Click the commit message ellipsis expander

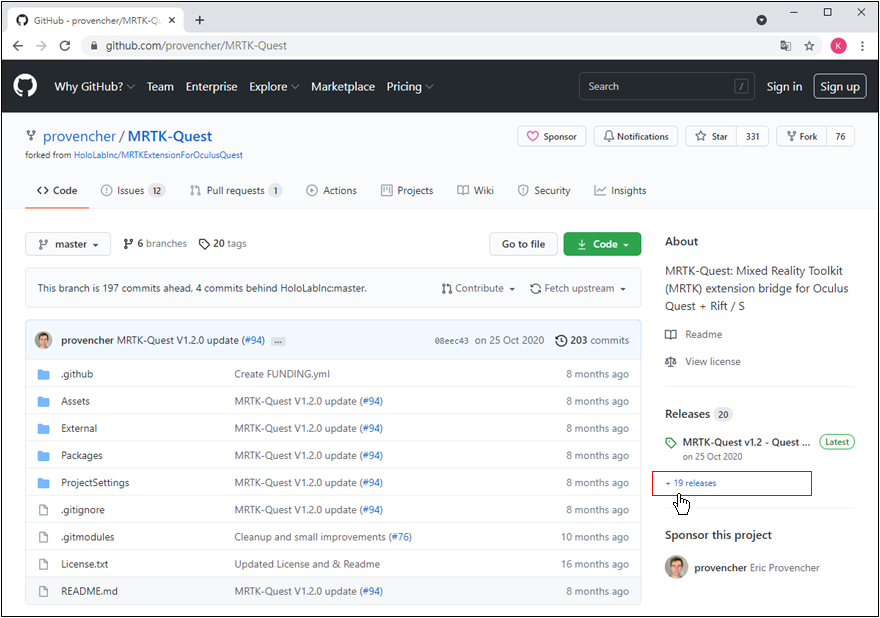[x=278, y=341]
